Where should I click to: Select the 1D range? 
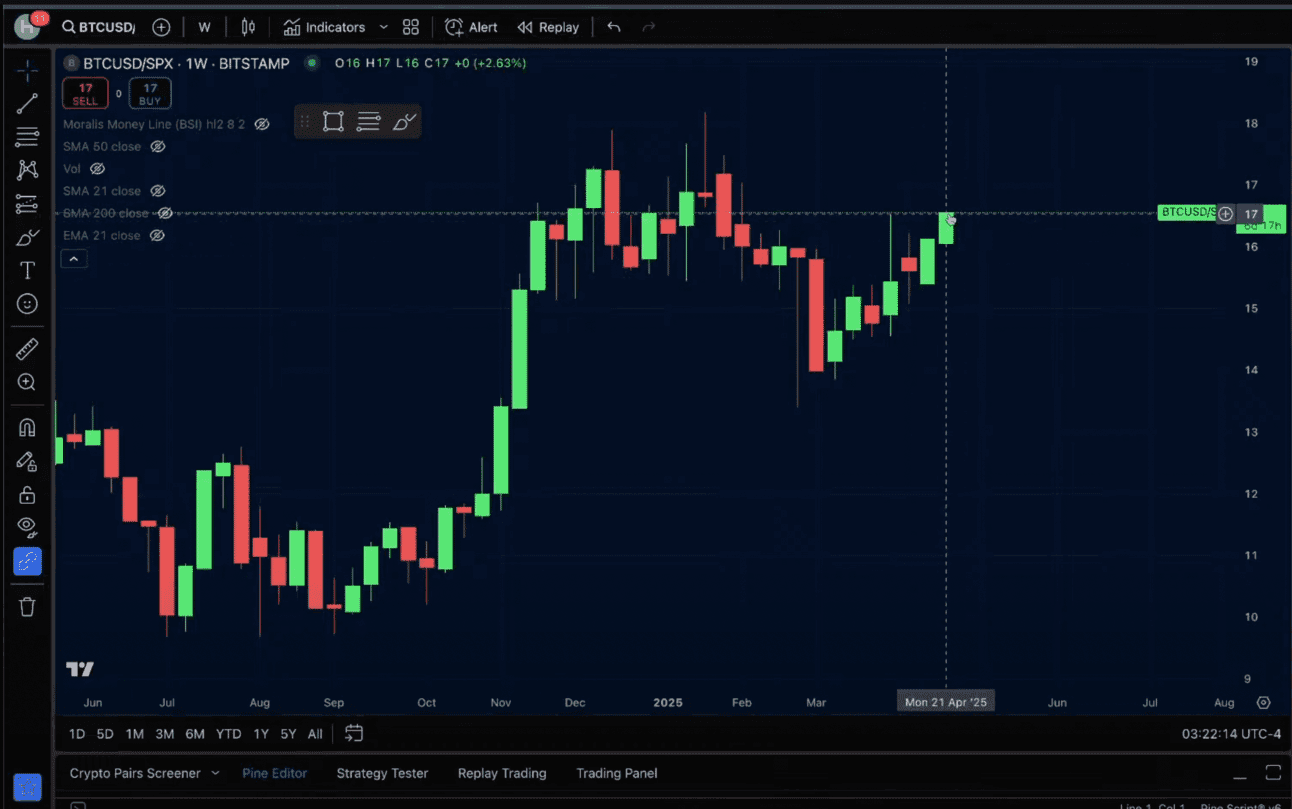[x=77, y=734]
